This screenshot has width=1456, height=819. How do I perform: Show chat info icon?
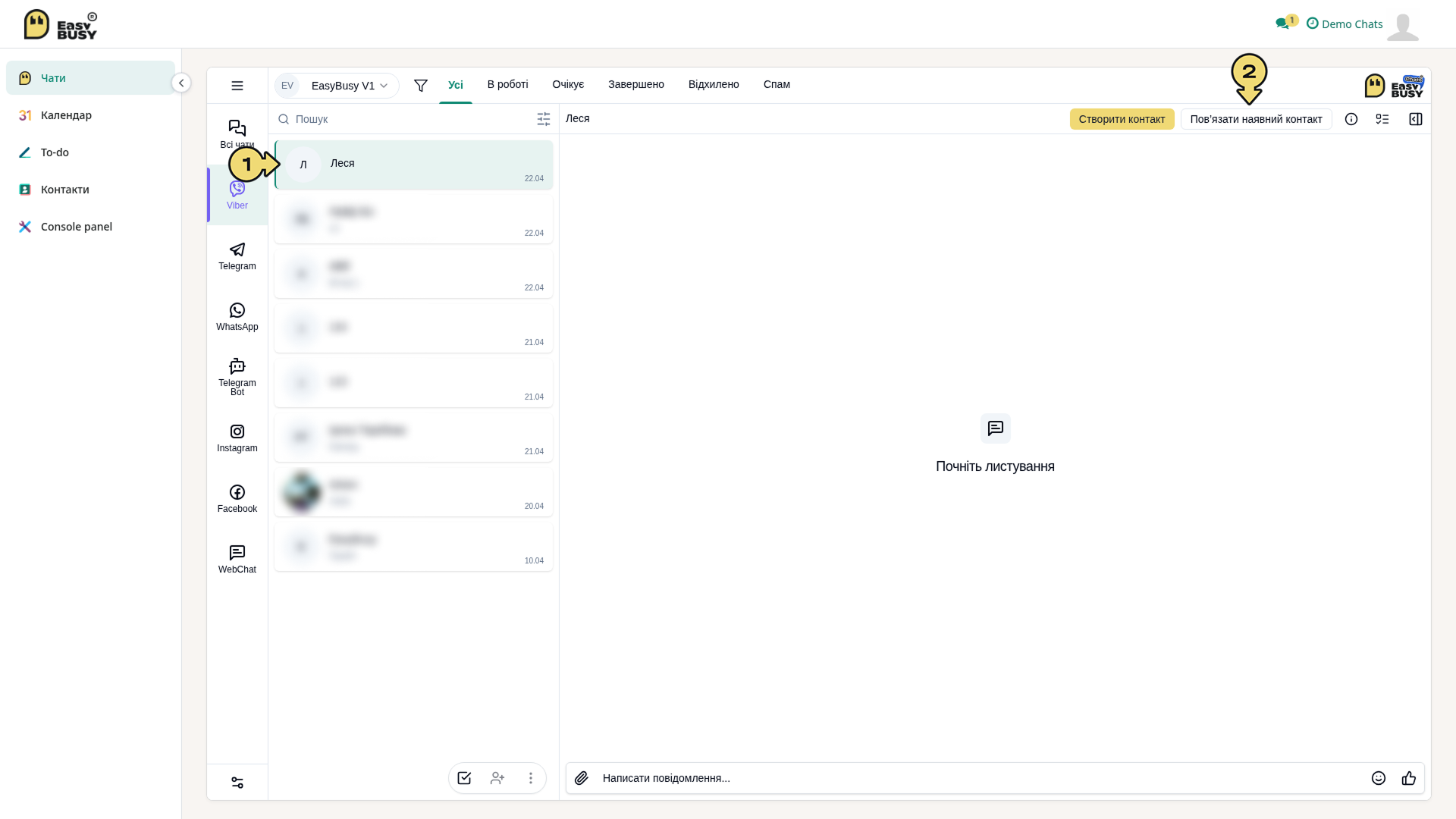pyautogui.click(x=1351, y=119)
